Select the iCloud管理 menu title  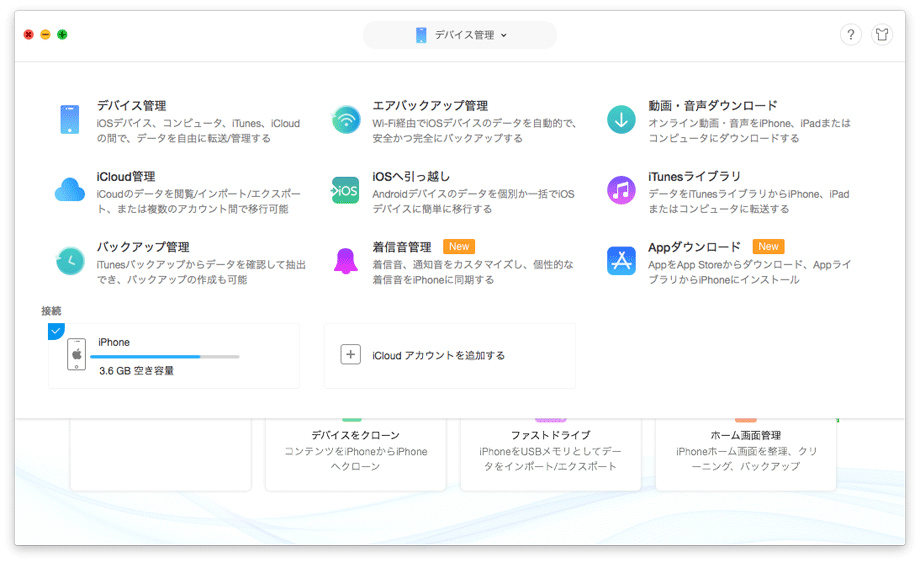tap(126, 177)
